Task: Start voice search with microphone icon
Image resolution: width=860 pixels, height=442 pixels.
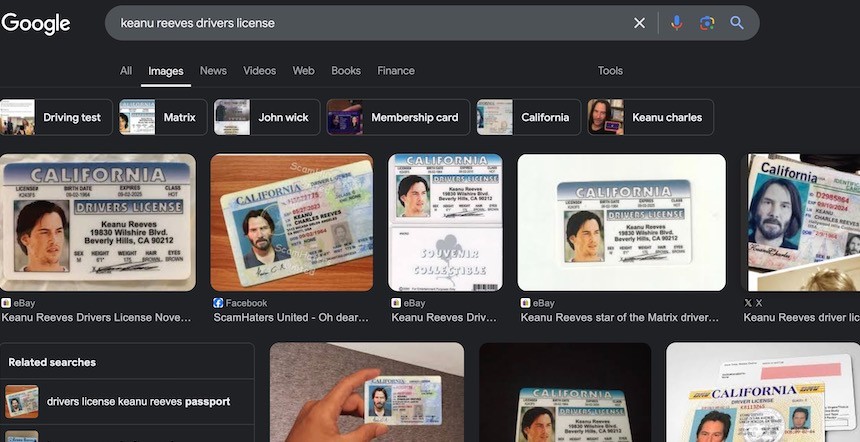Action: click(677, 23)
